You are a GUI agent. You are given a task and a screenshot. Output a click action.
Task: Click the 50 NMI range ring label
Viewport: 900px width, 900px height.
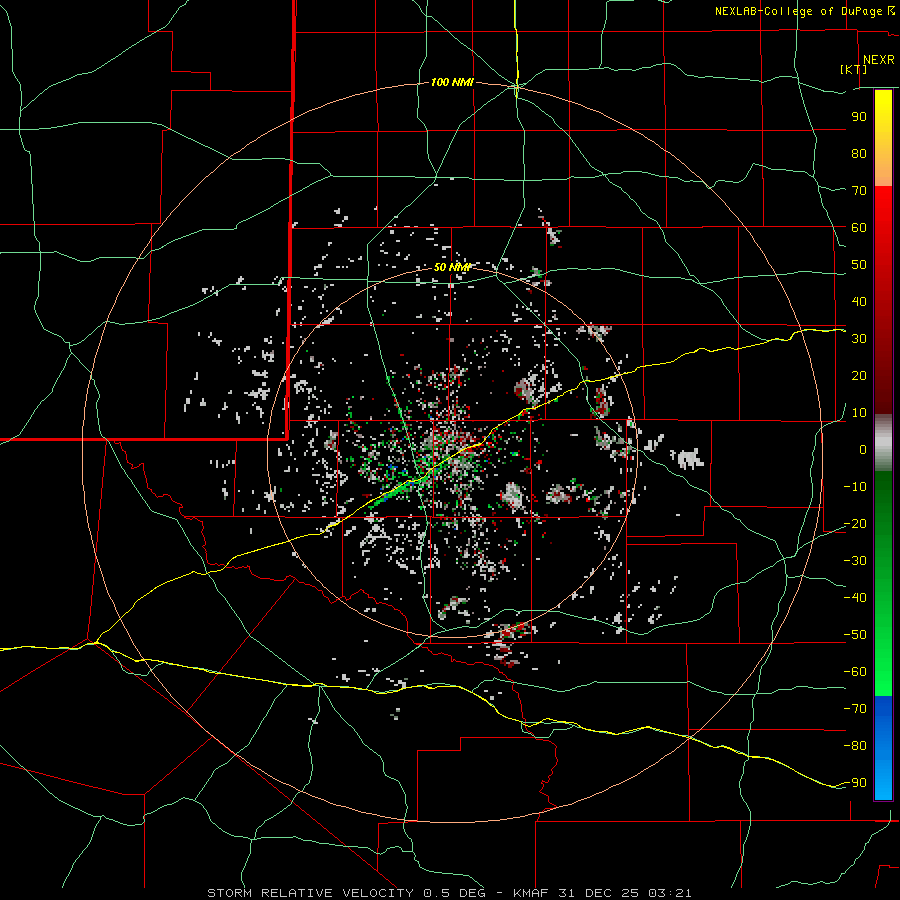point(452,267)
